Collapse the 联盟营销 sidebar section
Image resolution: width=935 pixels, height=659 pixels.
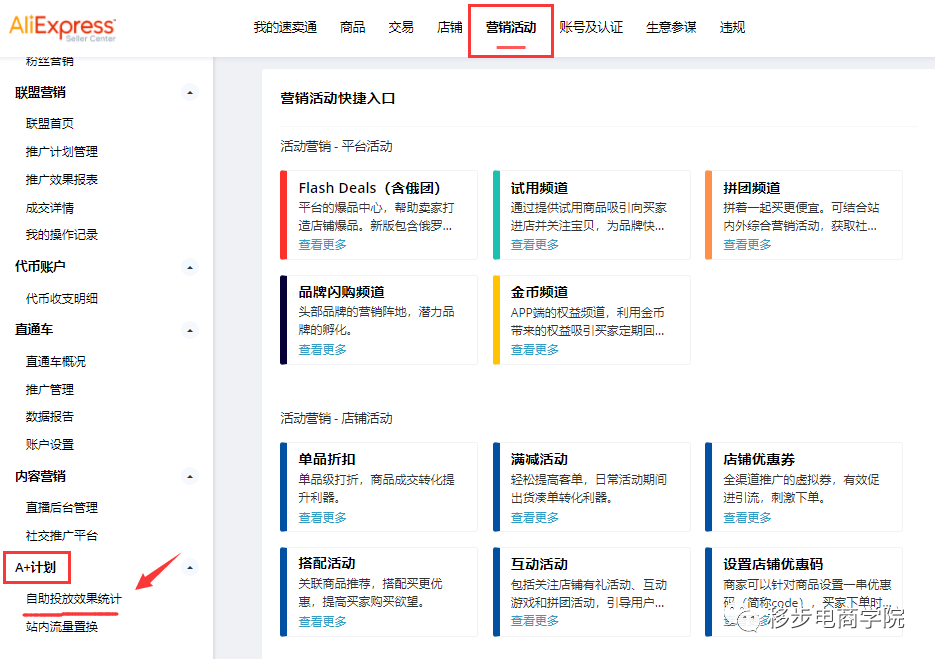tap(189, 92)
